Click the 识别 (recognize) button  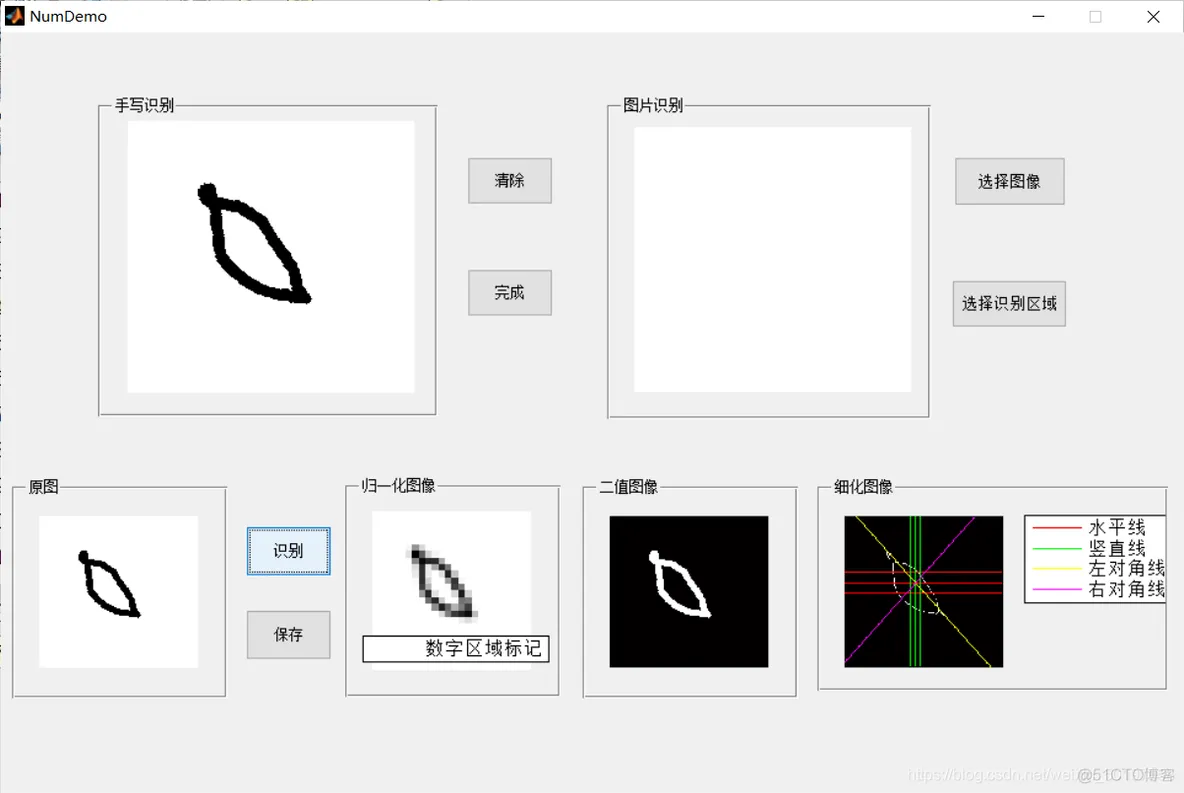(x=288, y=551)
